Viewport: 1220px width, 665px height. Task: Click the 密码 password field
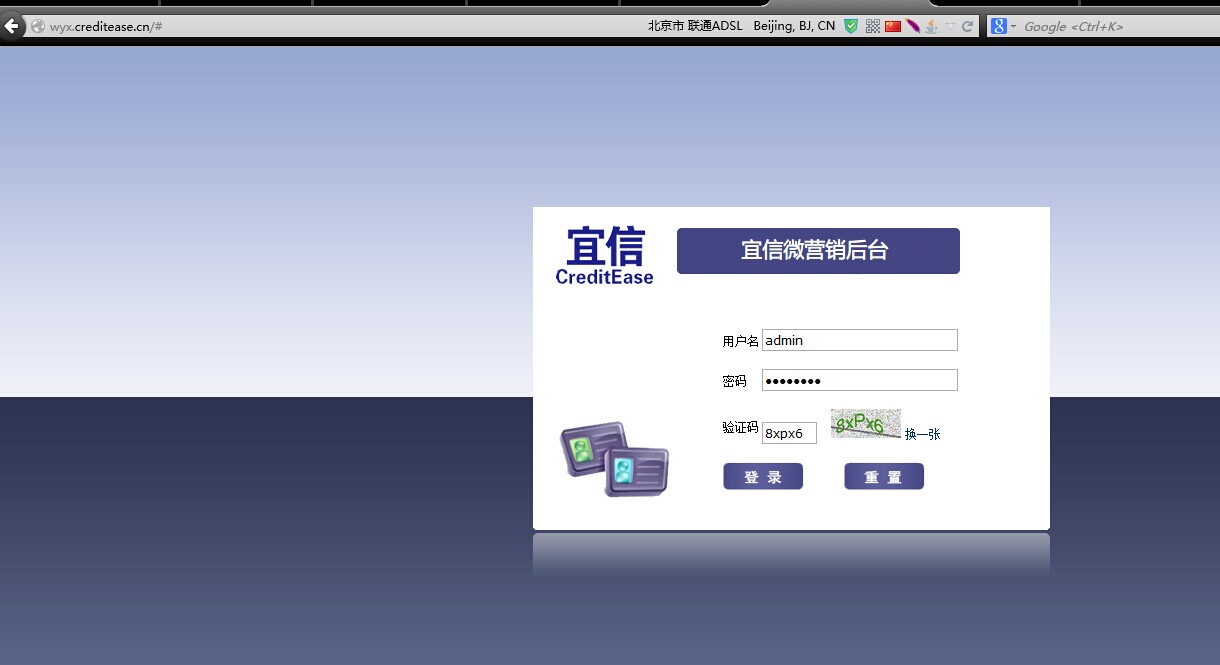(860, 380)
